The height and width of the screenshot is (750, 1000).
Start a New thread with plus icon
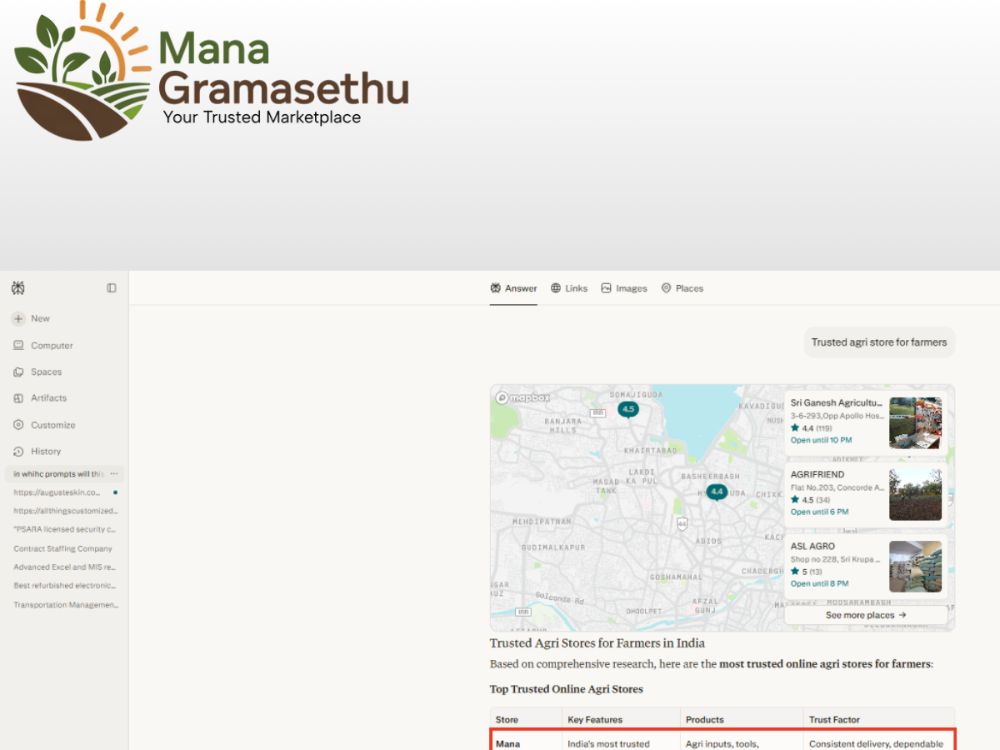pyautogui.click(x=31, y=318)
